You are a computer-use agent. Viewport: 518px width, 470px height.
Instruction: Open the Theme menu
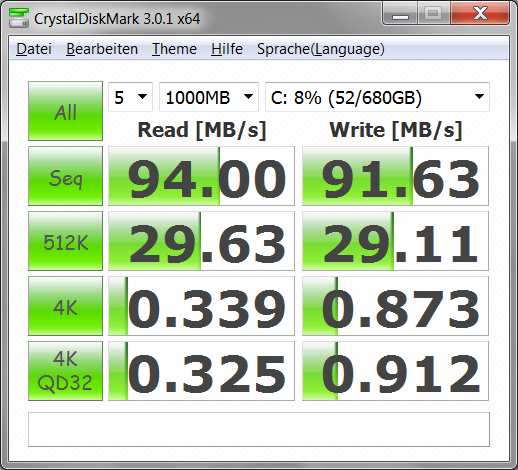click(174, 49)
